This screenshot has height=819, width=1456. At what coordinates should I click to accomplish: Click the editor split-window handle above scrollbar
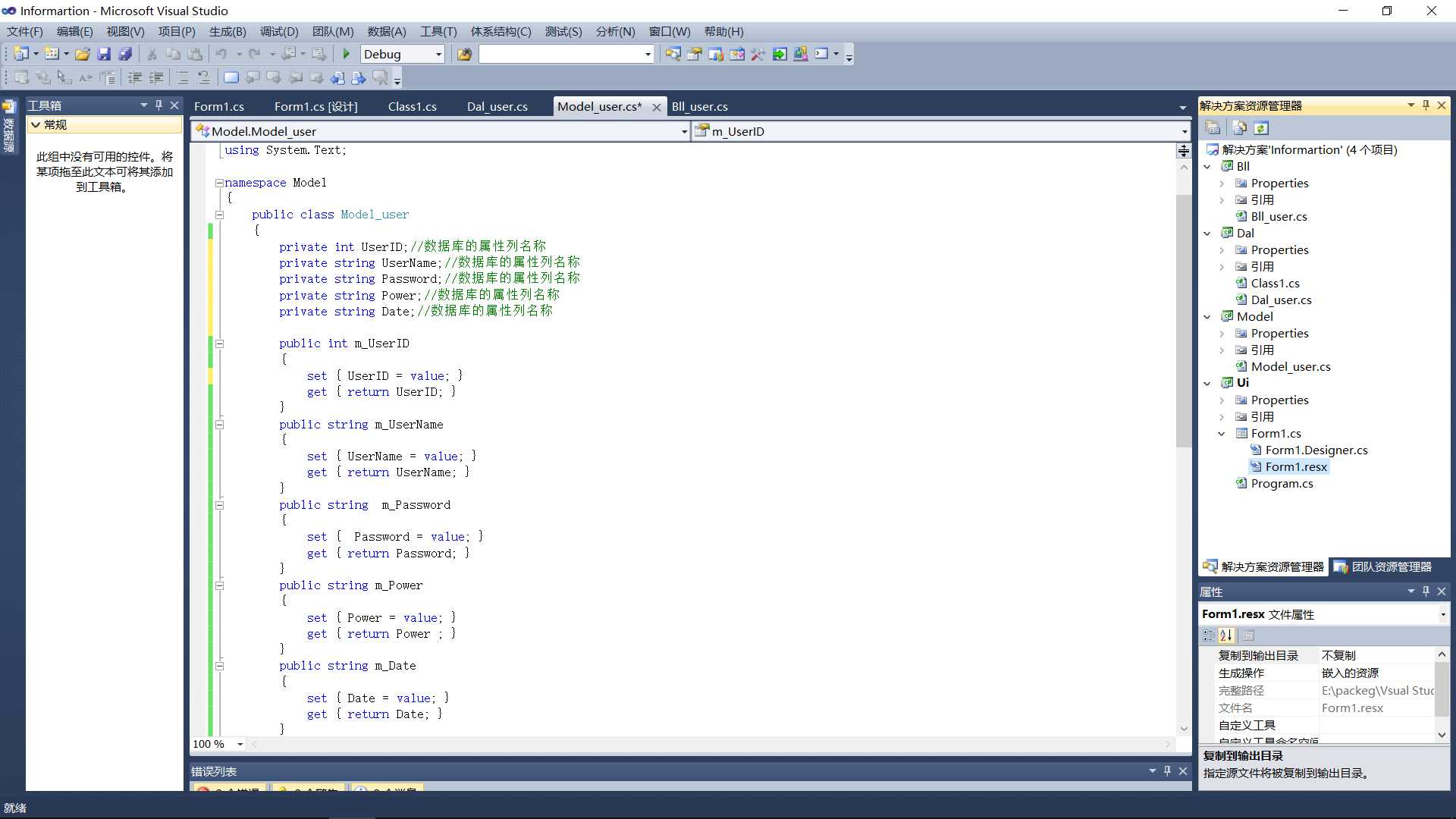[1183, 151]
